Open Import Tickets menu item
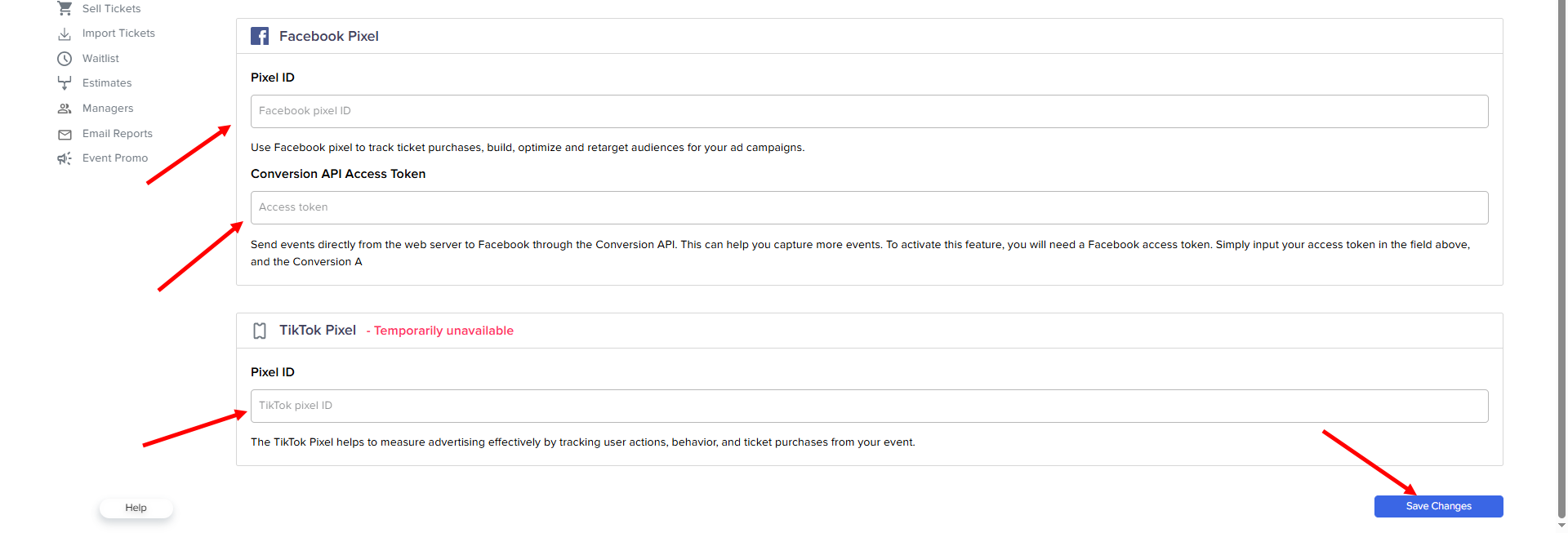Viewport: 1568px width, 533px height. [118, 33]
